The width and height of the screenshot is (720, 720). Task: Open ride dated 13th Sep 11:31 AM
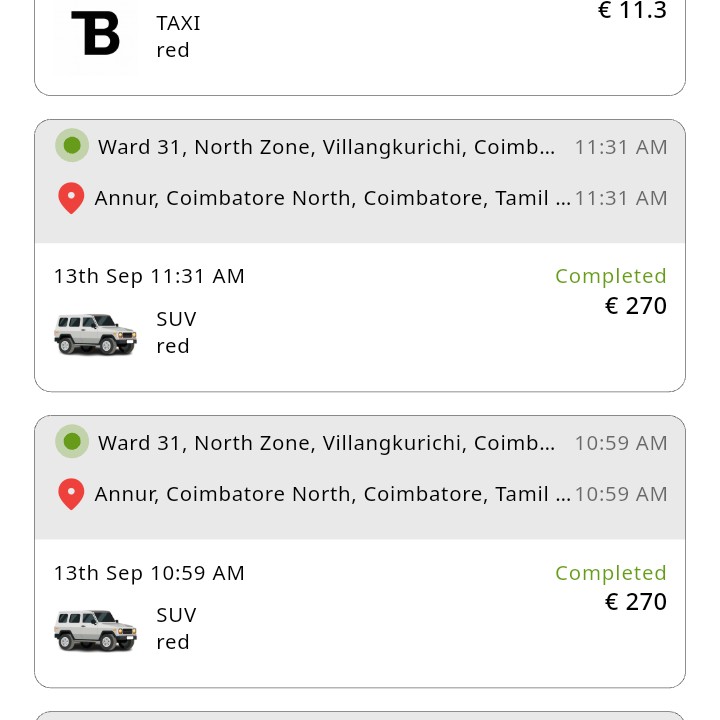[x=149, y=276]
